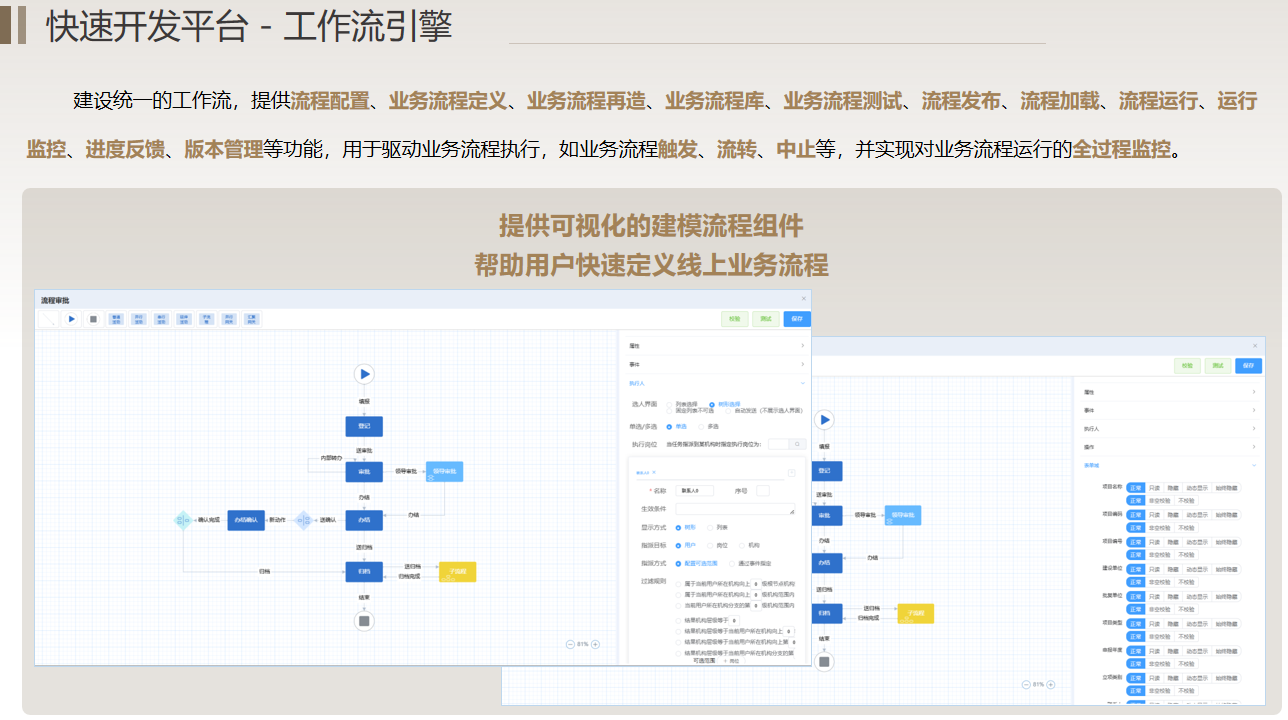1288x720 pixels.
Task: Select 岗位 radio for 指派目标
Action: 710,546
